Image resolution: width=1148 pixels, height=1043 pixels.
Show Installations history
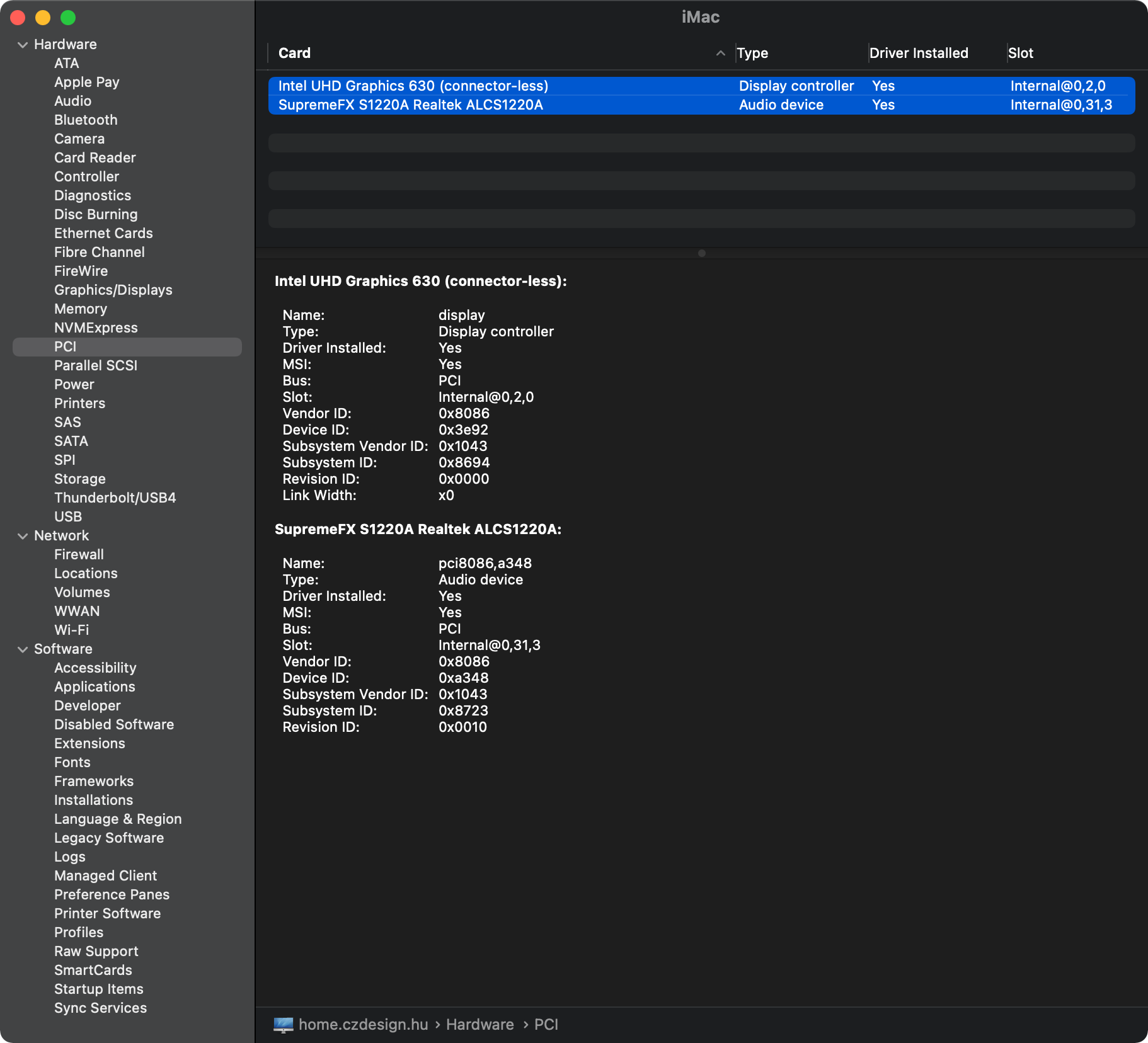(94, 801)
